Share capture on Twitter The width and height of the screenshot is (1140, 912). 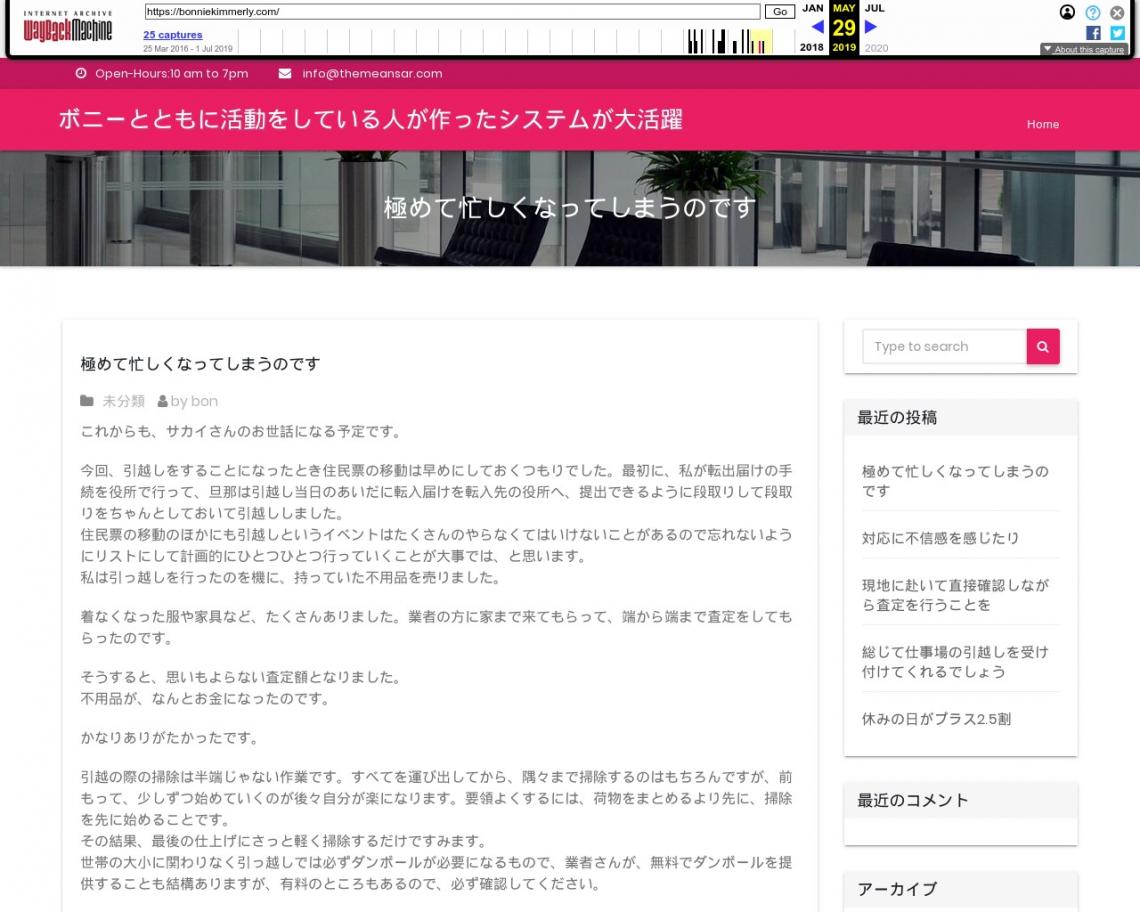[x=1117, y=33]
